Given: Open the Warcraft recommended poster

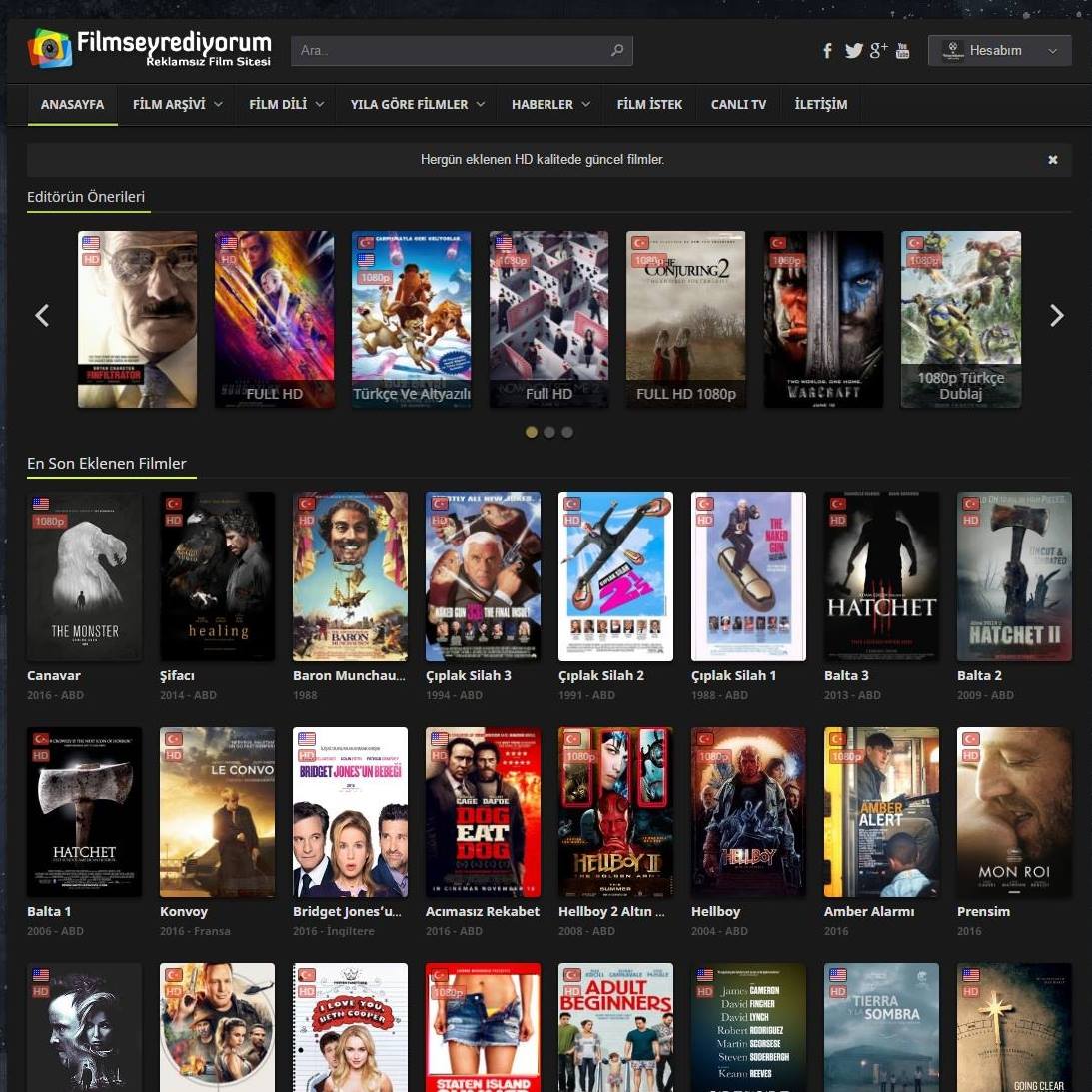Looking at the screenshot, I should pos(823,319).
